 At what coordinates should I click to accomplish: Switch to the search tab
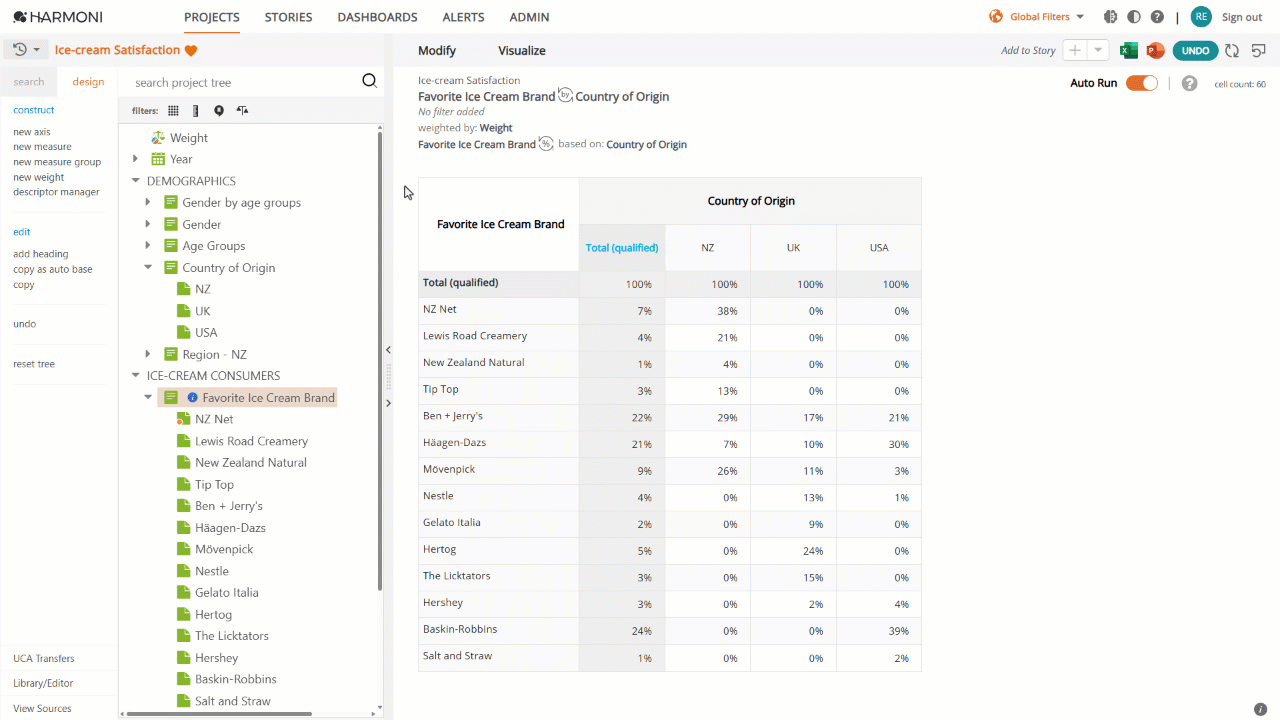29,82
